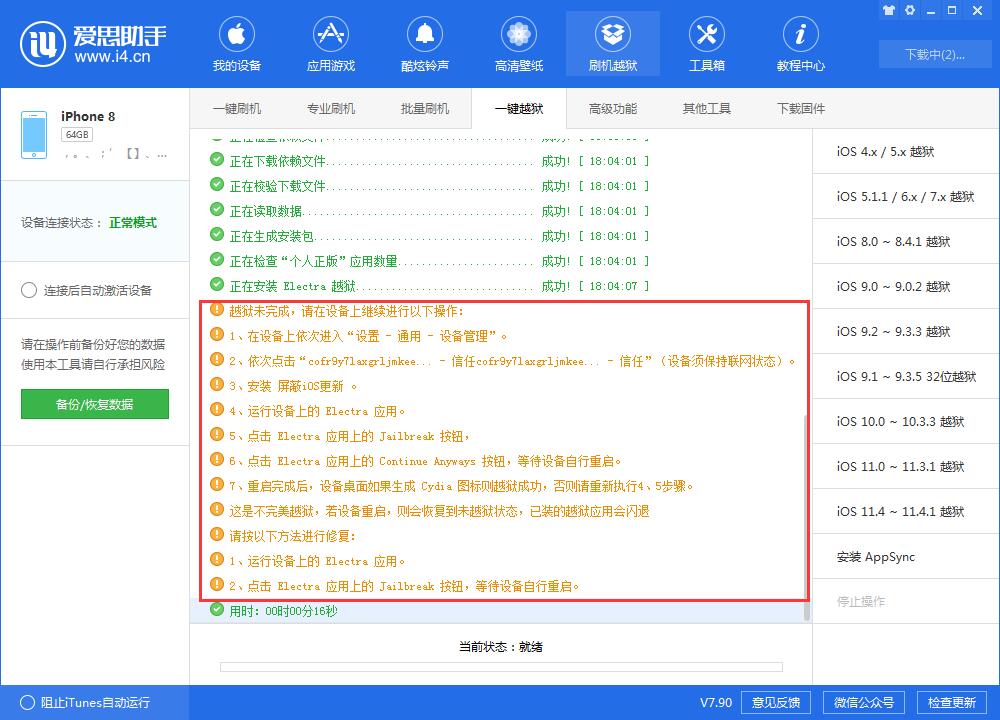
Task: Click 检查更新 check update button
Action: pyautogui.click(x=952, y=702)
